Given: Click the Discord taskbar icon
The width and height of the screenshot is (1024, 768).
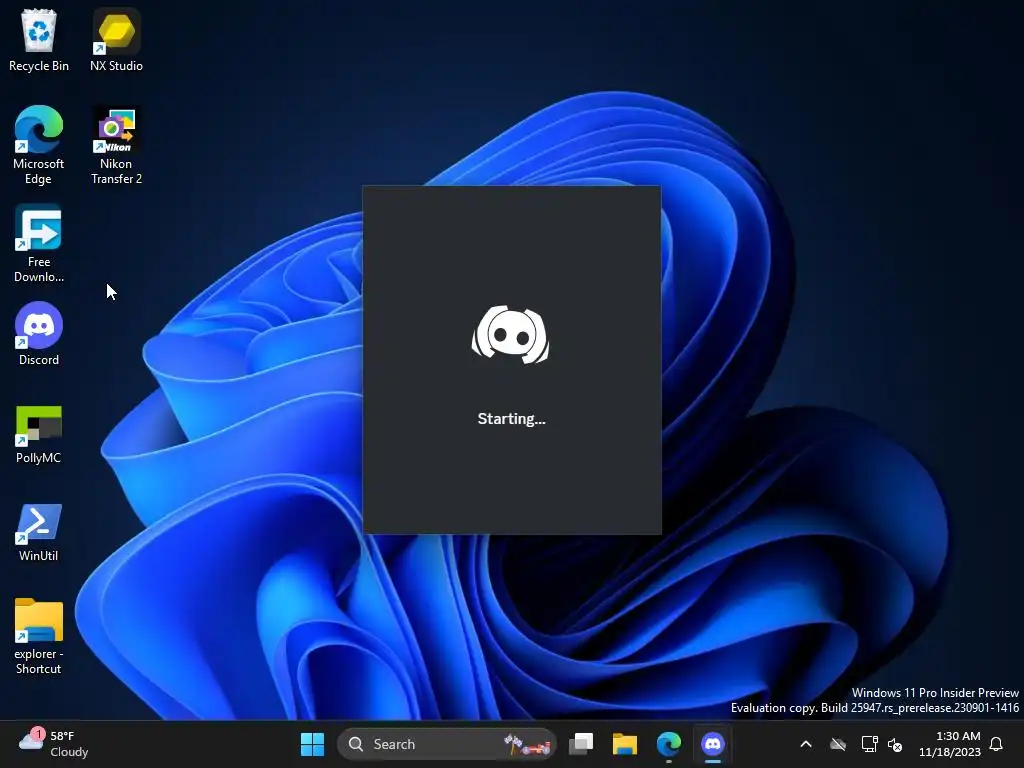Looking at the screenshot, I should pyautogui.click(x=712, y=744).
